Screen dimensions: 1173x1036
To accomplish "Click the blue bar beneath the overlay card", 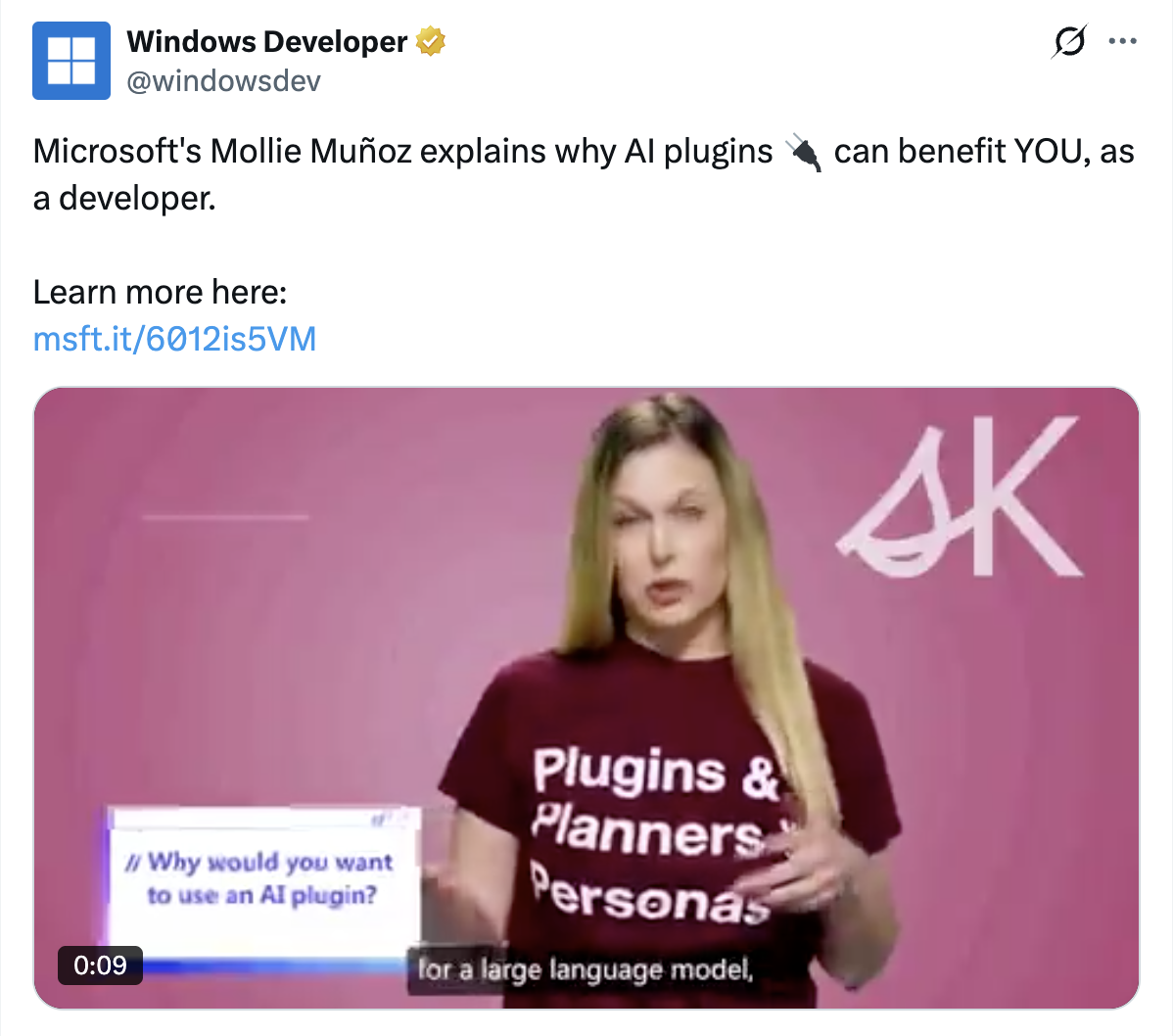I will 273,966.
